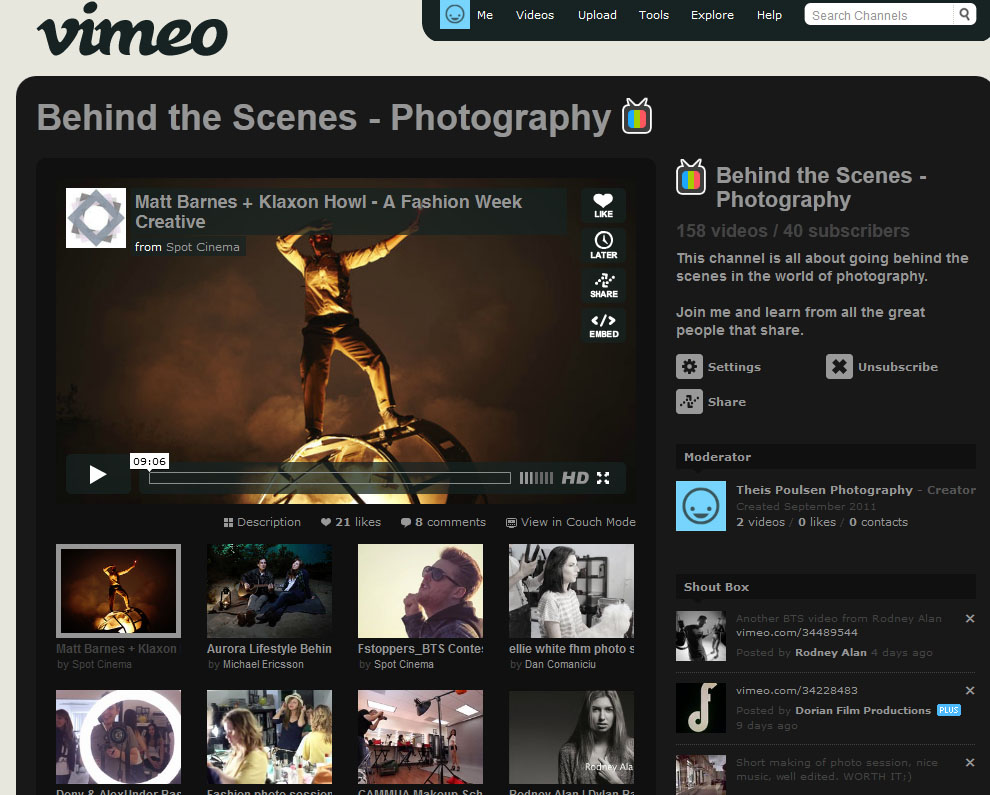Delete Rodney Alan shout box post
Screen dimensions: 990x795
970,618
